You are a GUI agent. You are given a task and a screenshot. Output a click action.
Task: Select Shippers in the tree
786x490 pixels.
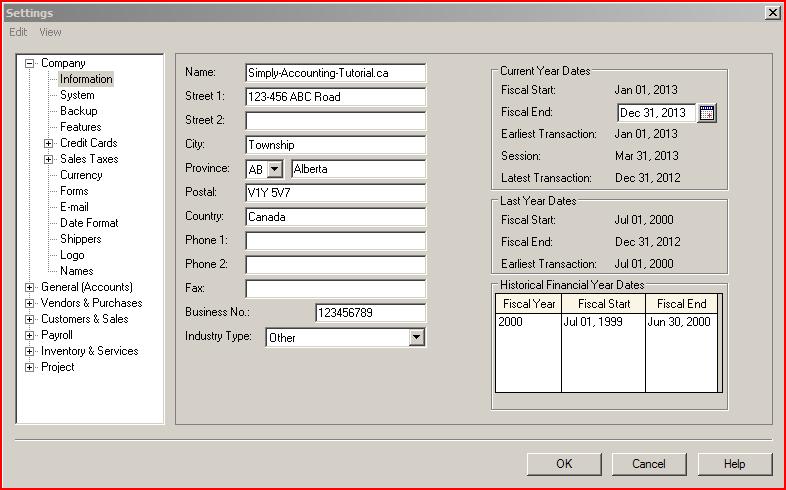point(81,239)
